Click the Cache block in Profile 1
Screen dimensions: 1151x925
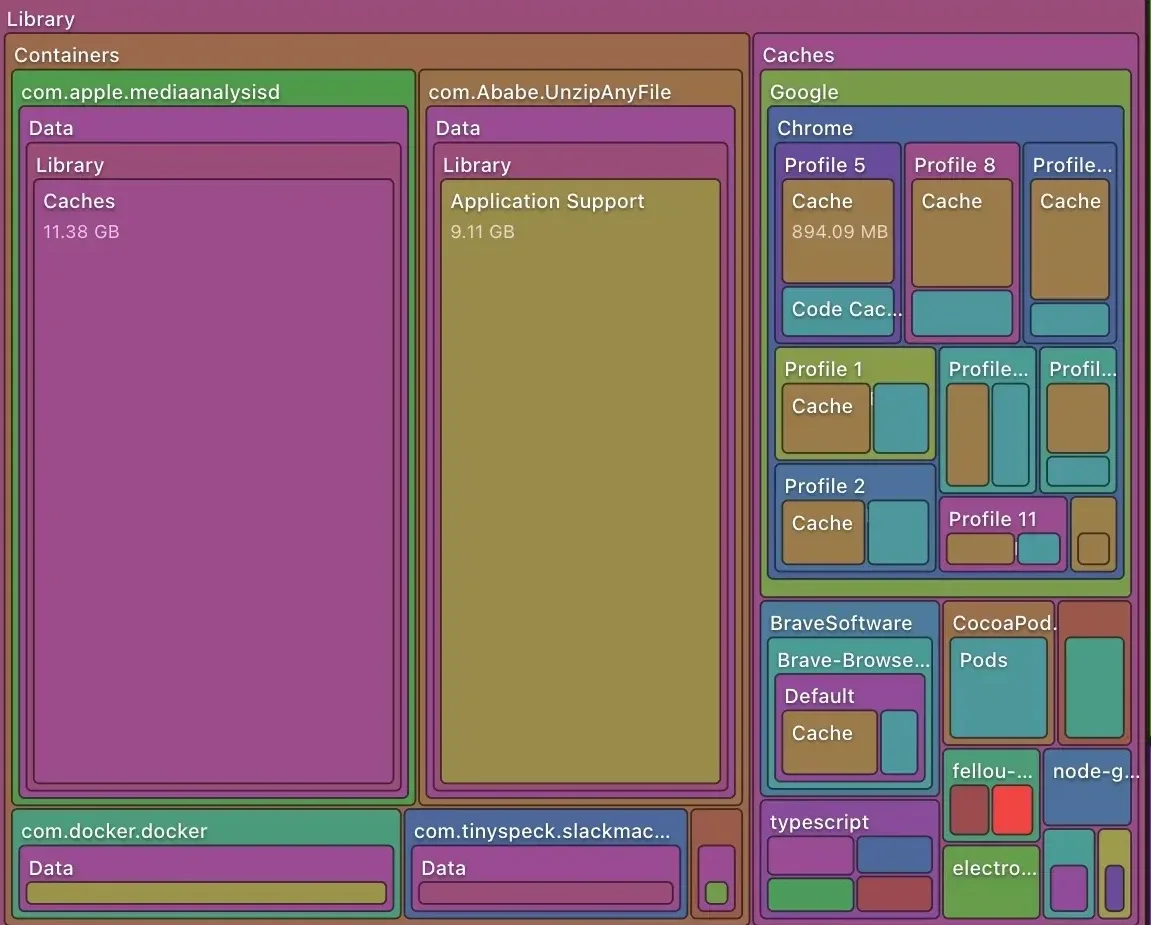tap(826, 418)
